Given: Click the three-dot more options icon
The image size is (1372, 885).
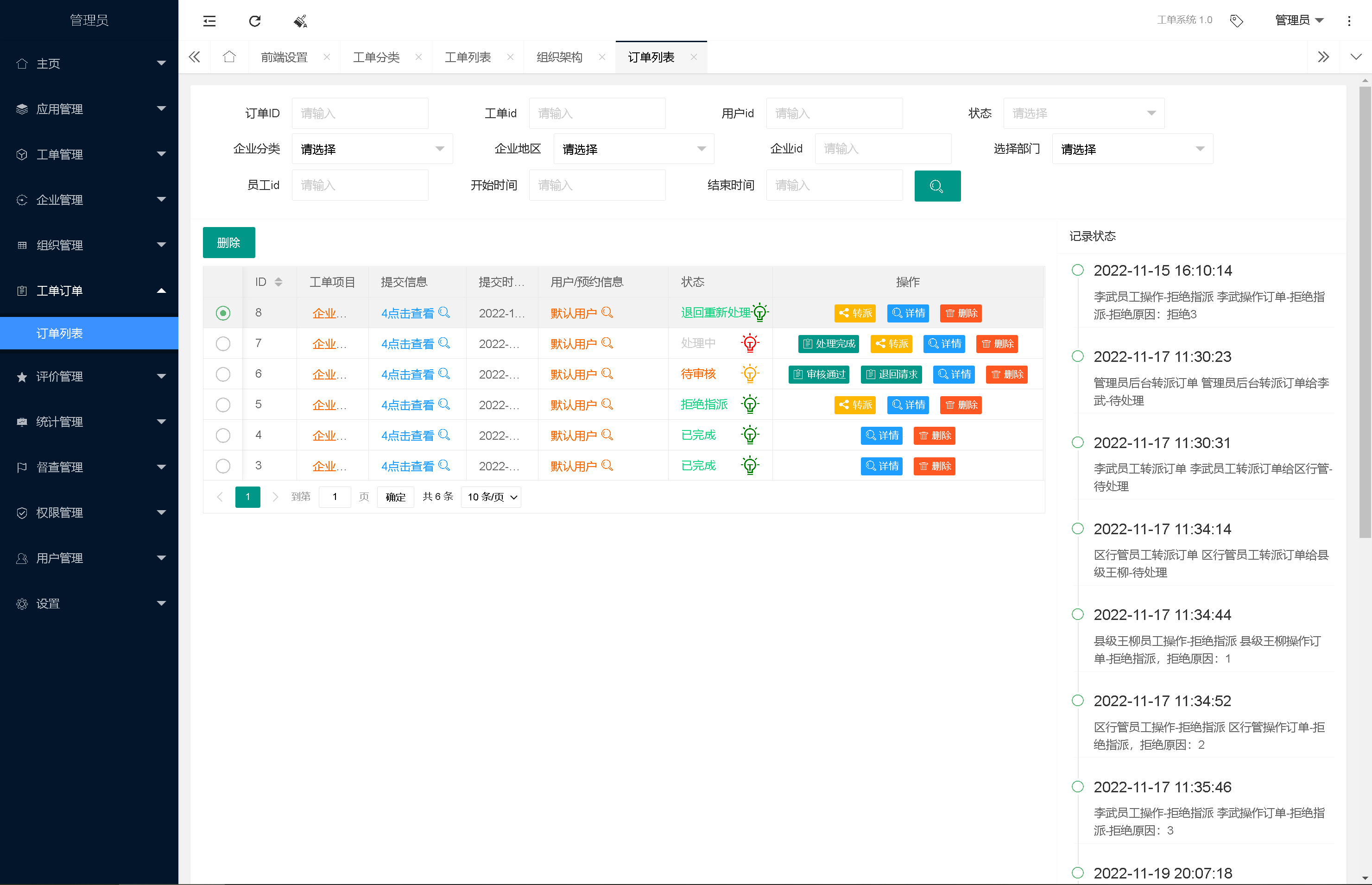Looking at the screenshot, I should [x=1349, y=21].
